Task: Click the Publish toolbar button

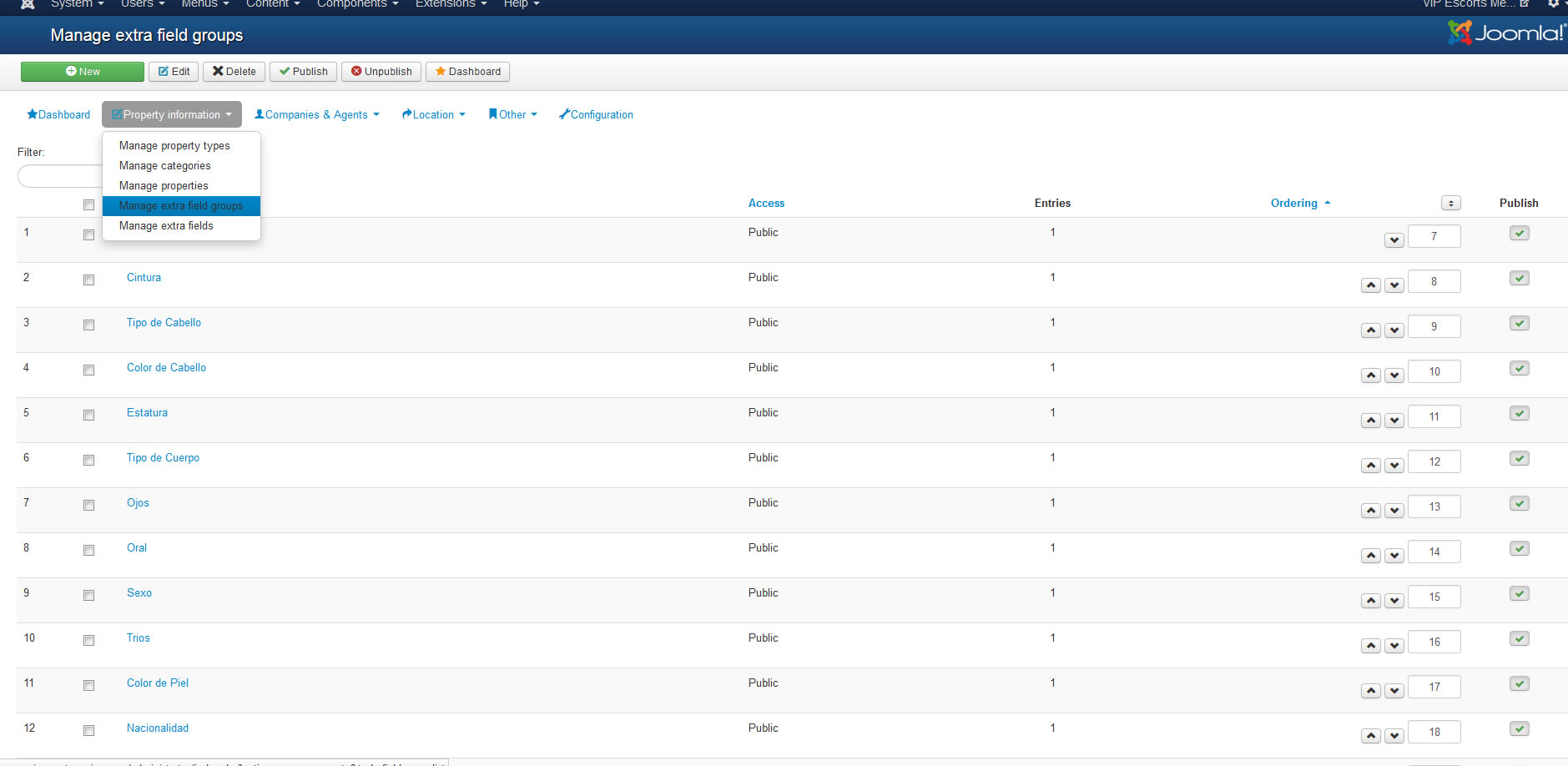Action: [x=304, y=72]
